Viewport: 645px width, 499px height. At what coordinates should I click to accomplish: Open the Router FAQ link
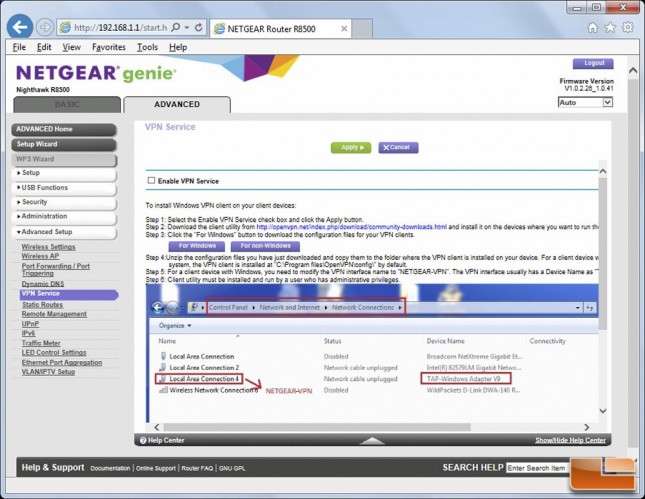(197, 468)
